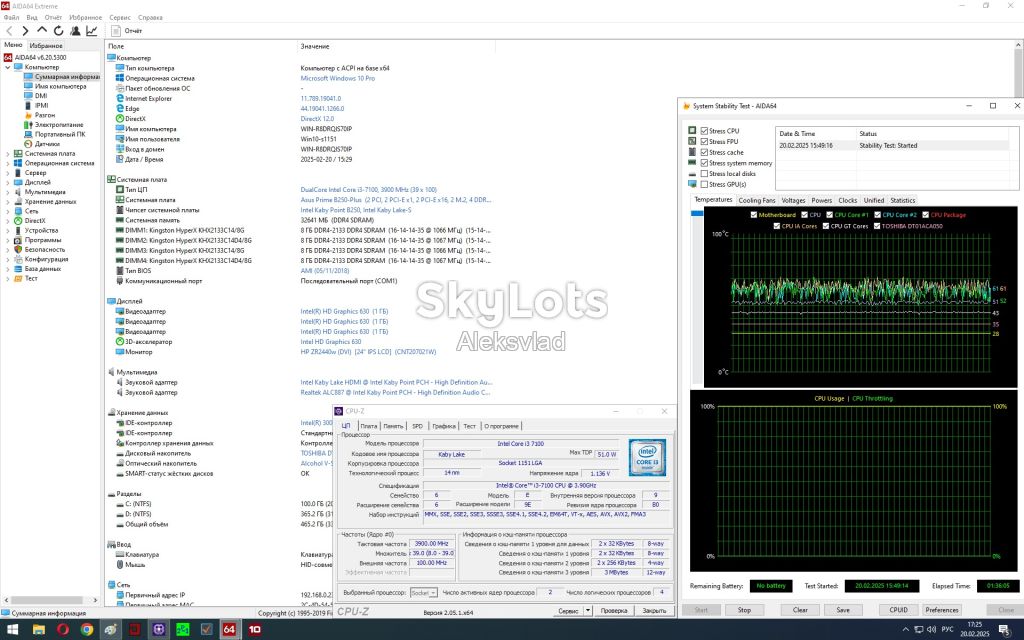
Task: Click the Save button in Stability Test
Action: 843,610
